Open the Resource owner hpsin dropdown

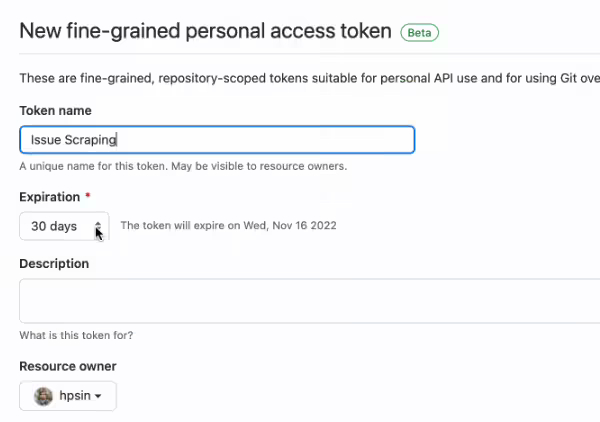click(x=68, y=396)
